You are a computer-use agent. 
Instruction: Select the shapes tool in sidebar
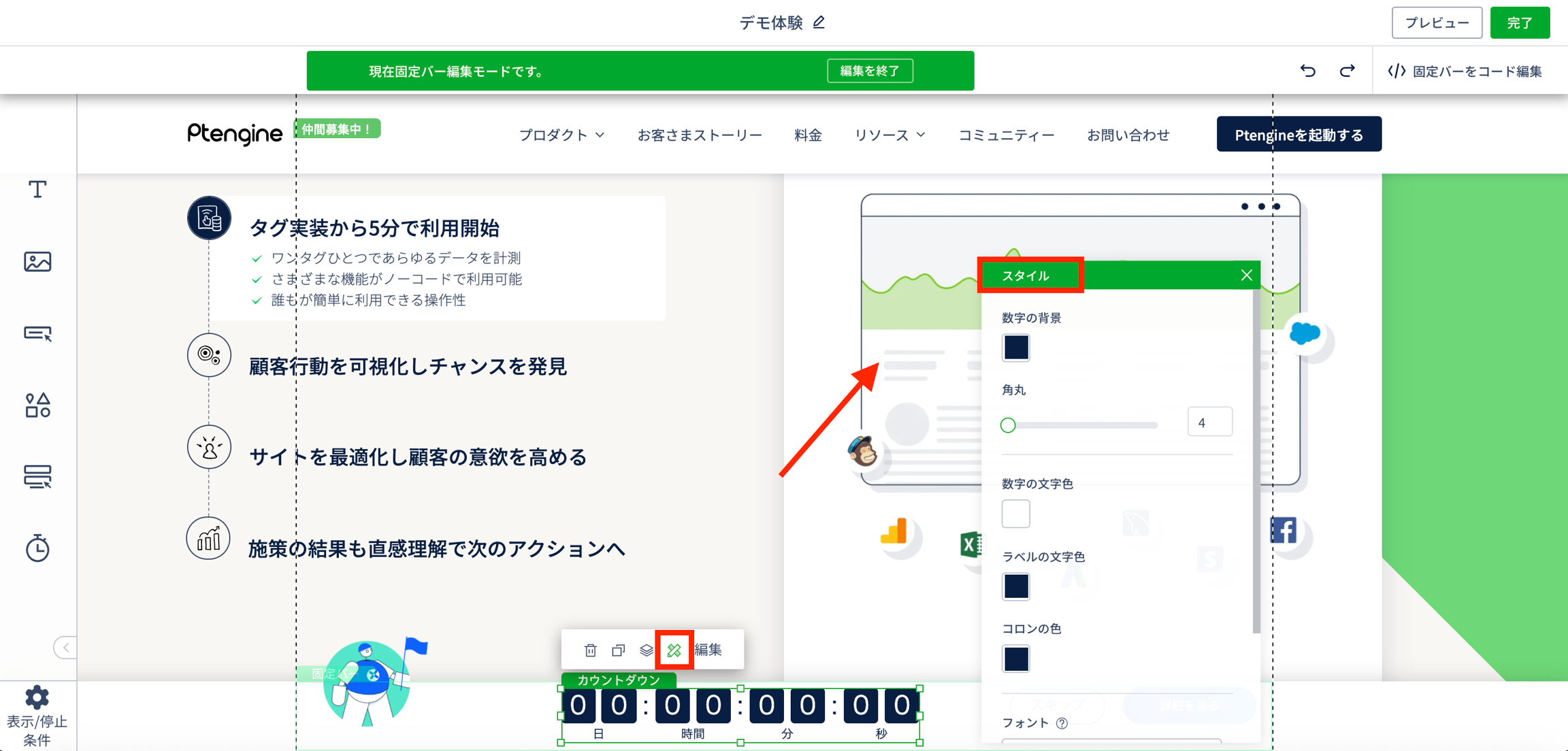37,405
